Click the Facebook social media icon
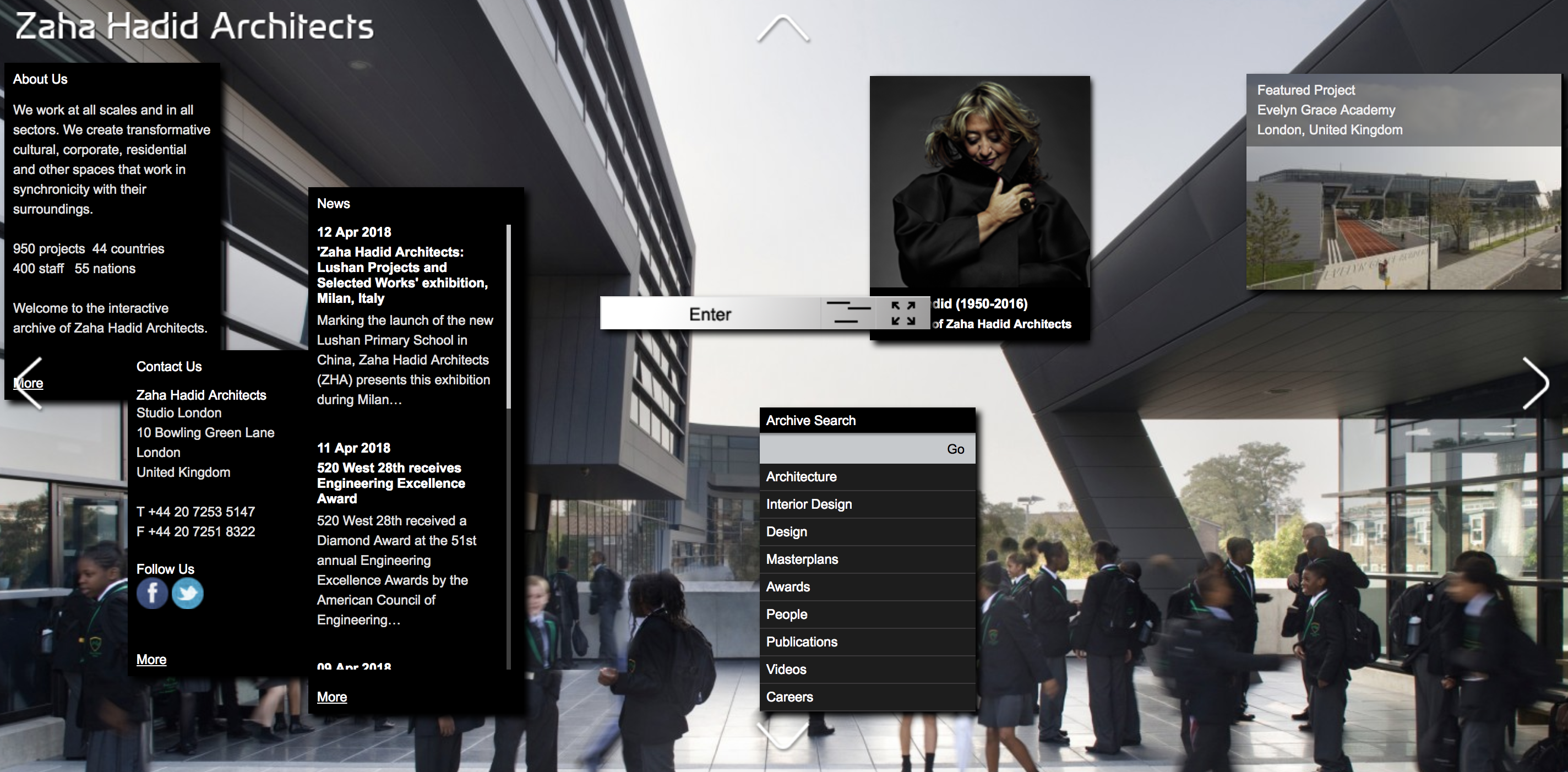The height and width of the screenshot is (772, 1568). [152, 598]
